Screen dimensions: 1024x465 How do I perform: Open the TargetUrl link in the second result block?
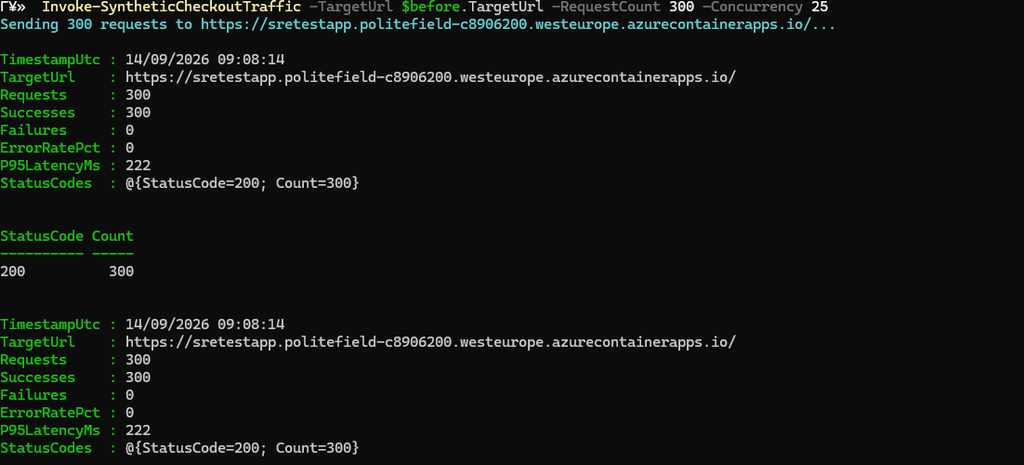coord(430,342)
